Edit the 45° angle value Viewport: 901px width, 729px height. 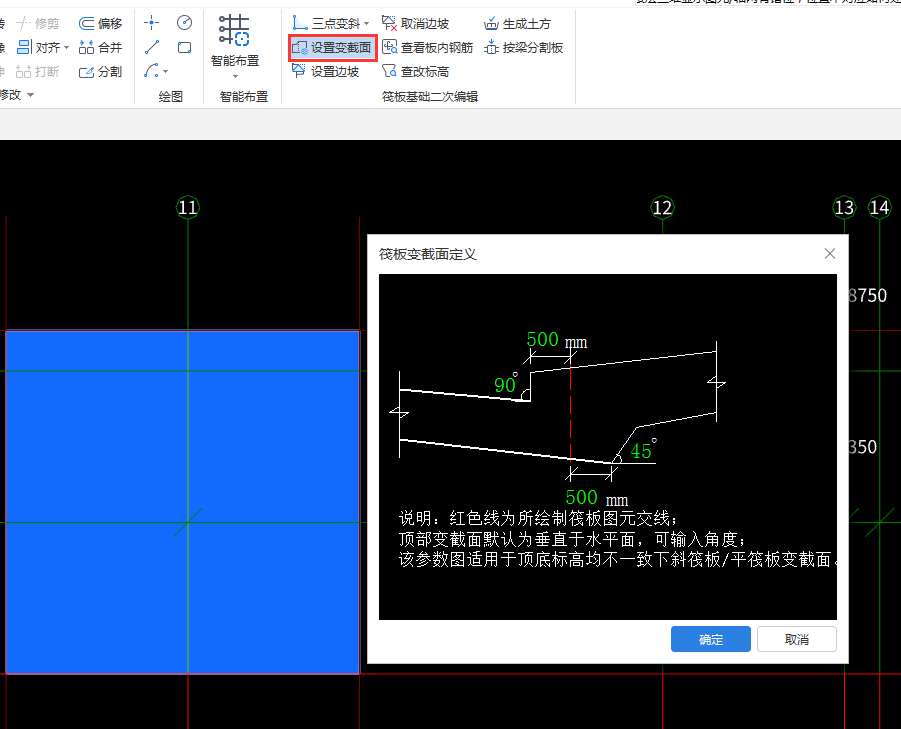point(641,452)
